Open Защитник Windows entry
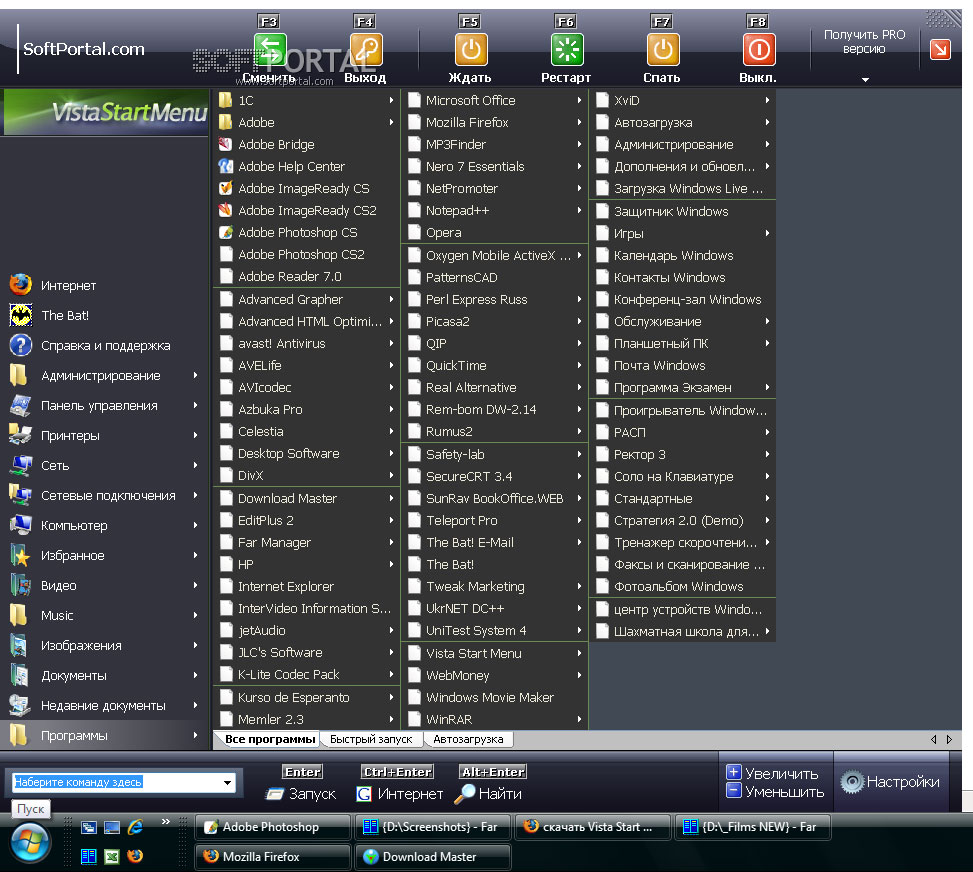Screen dimensions: 973x872 coord(683,212)
